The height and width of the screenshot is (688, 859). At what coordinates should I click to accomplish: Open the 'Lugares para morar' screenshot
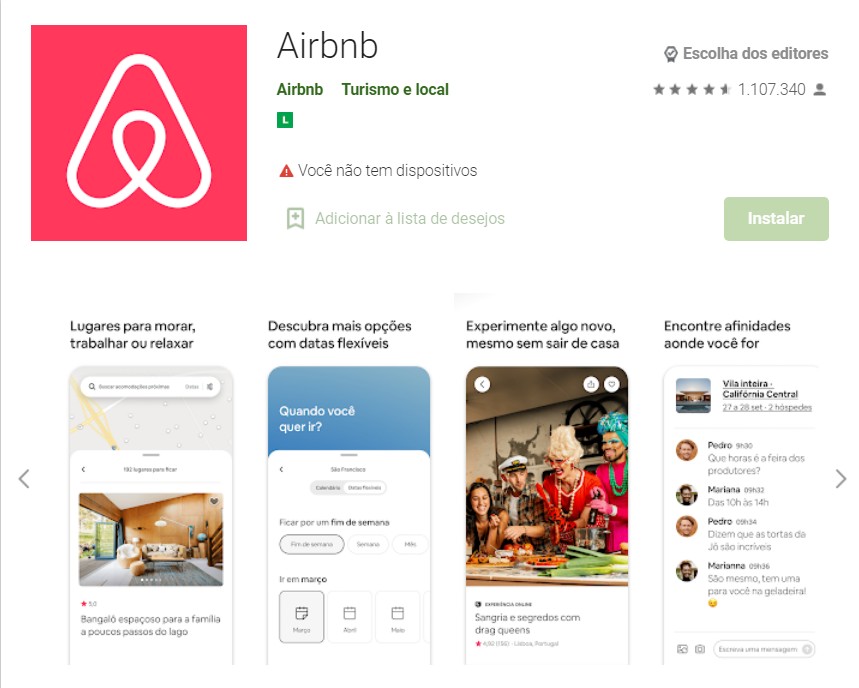pyautogui.click(x=151, y=515)
